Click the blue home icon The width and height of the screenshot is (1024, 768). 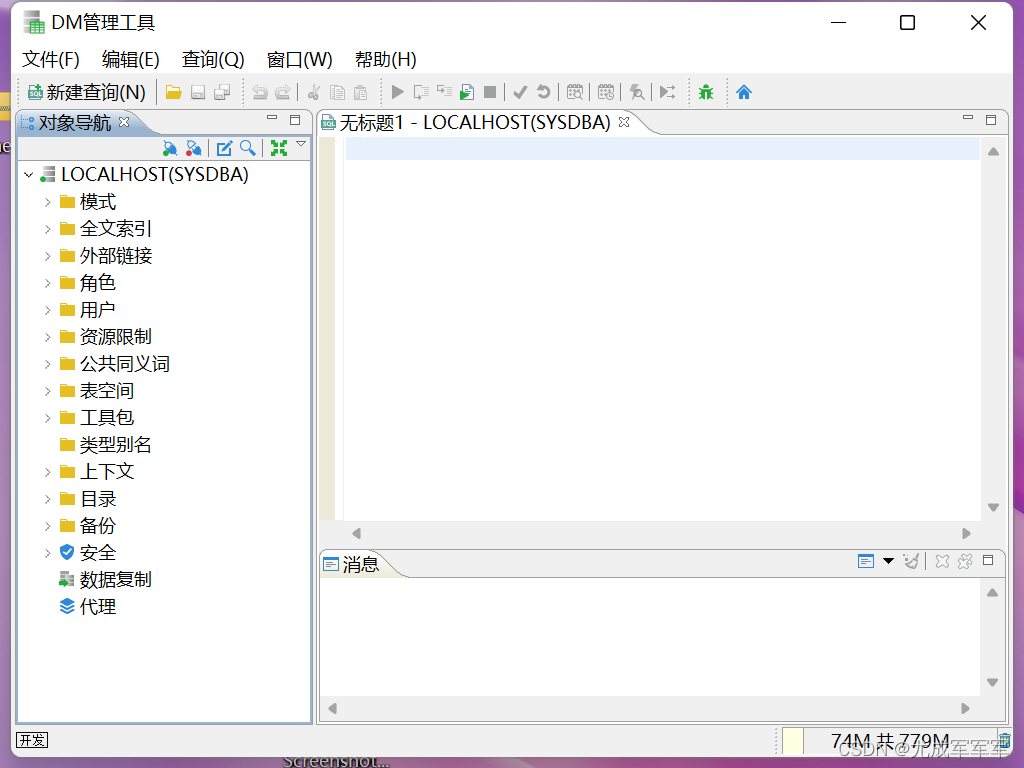tap(744, 92)
